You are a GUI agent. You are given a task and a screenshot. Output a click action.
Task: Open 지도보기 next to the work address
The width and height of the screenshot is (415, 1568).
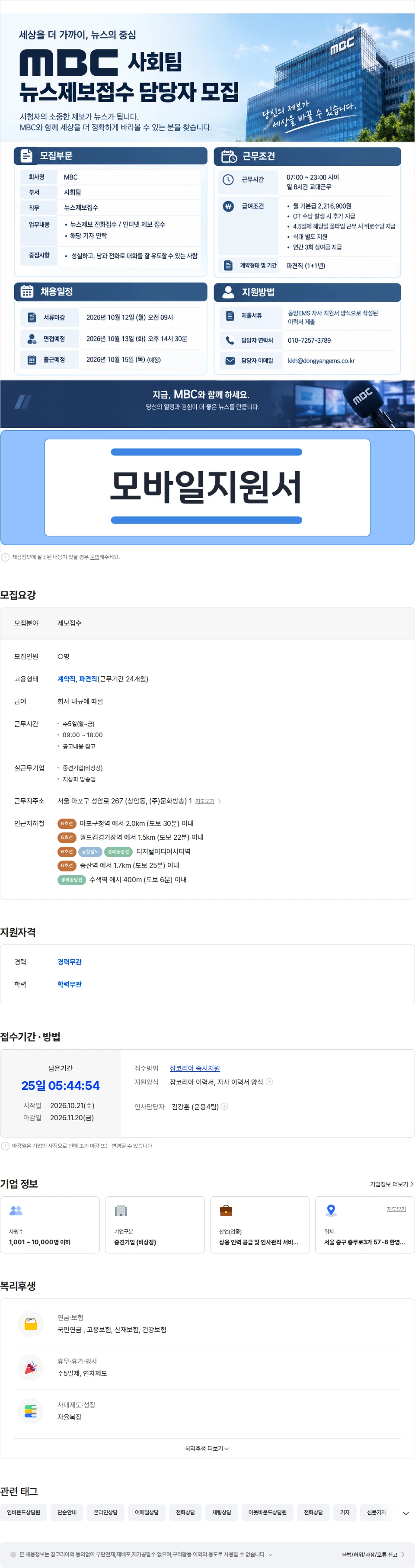click(x=207, y=801)
